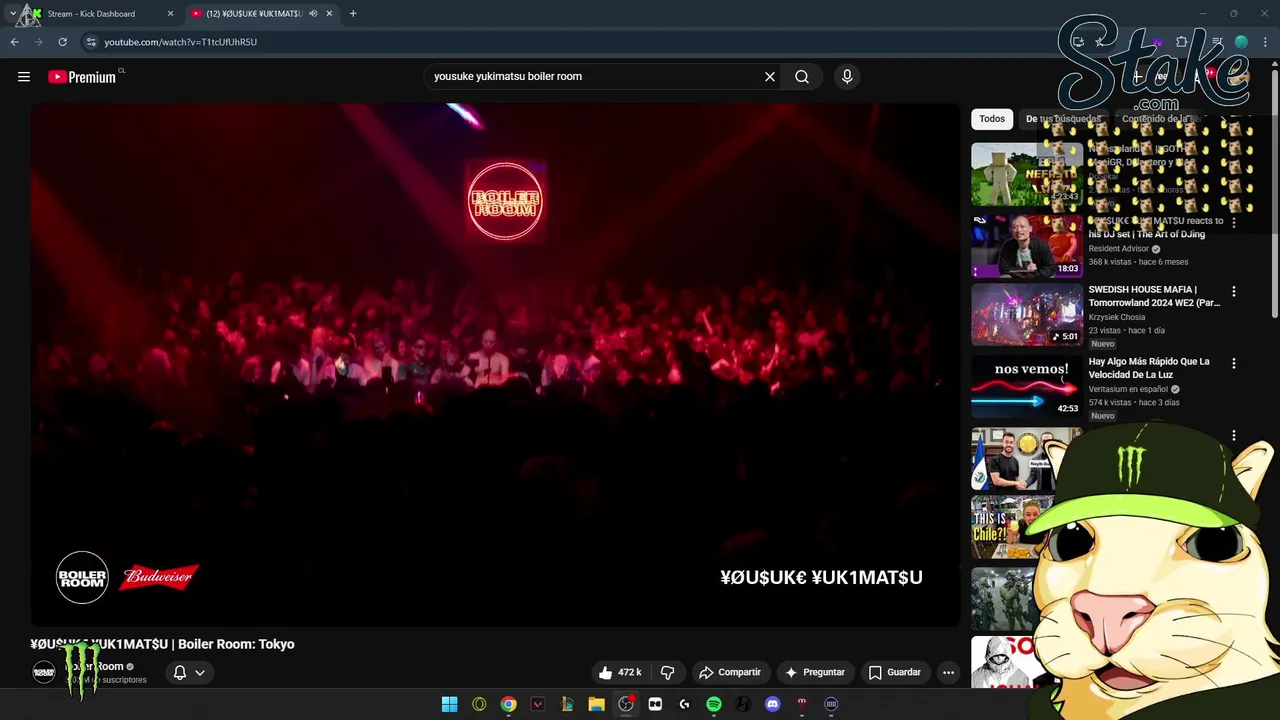Open options menu for Art of DJing video
This screenshot has height=720, width=1280.
pos(1233,222)
